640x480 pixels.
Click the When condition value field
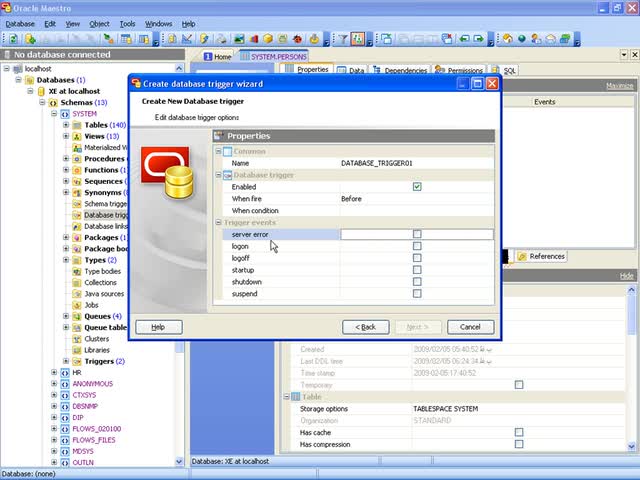pos(417,211)
